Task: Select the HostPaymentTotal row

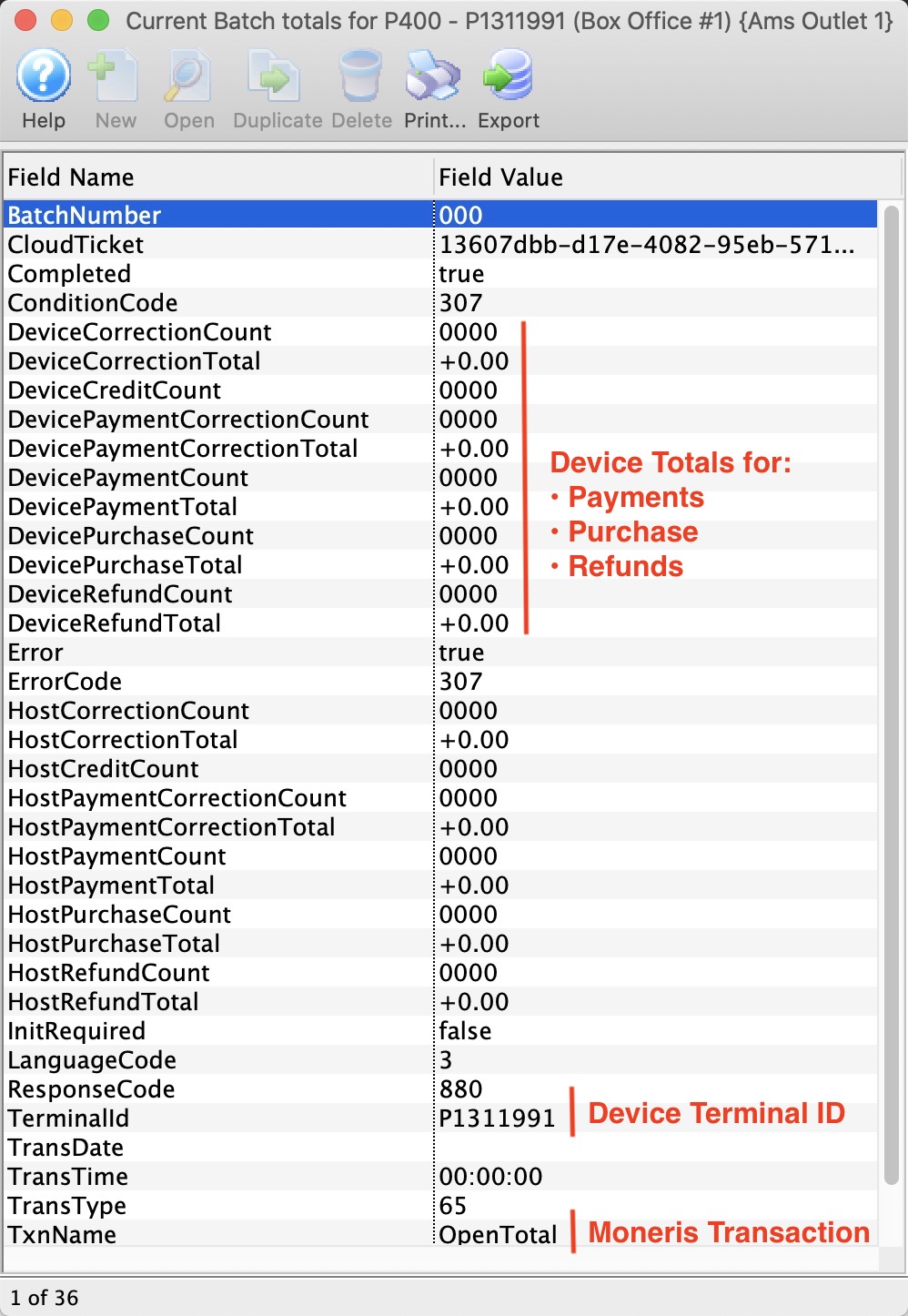Action: [440, 885]
